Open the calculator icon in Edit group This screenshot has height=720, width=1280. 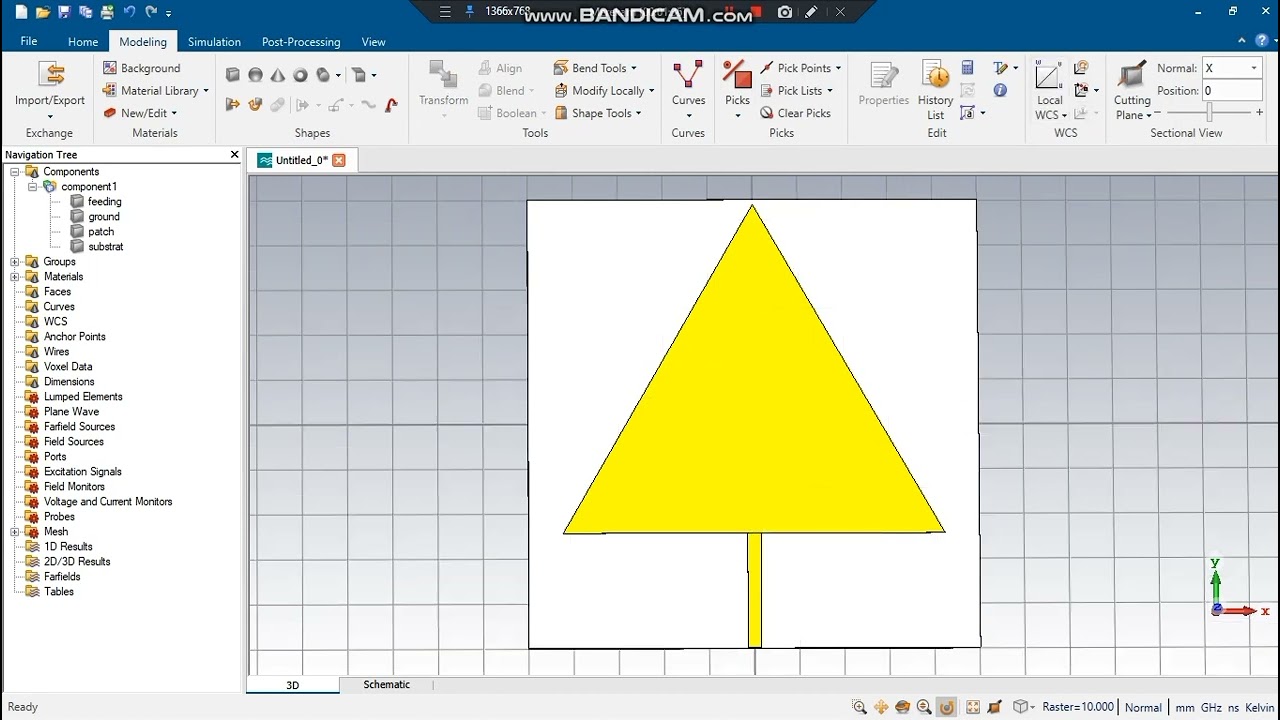pos(967,68)
